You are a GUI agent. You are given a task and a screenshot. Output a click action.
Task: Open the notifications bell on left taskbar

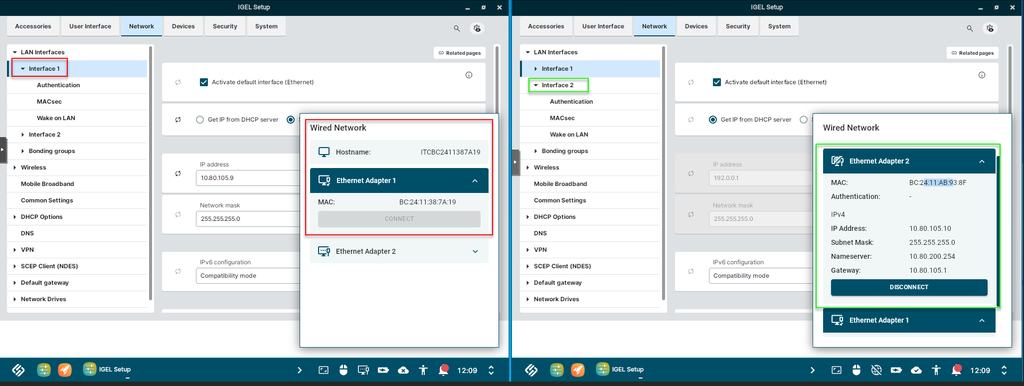(x=444, y=370)
